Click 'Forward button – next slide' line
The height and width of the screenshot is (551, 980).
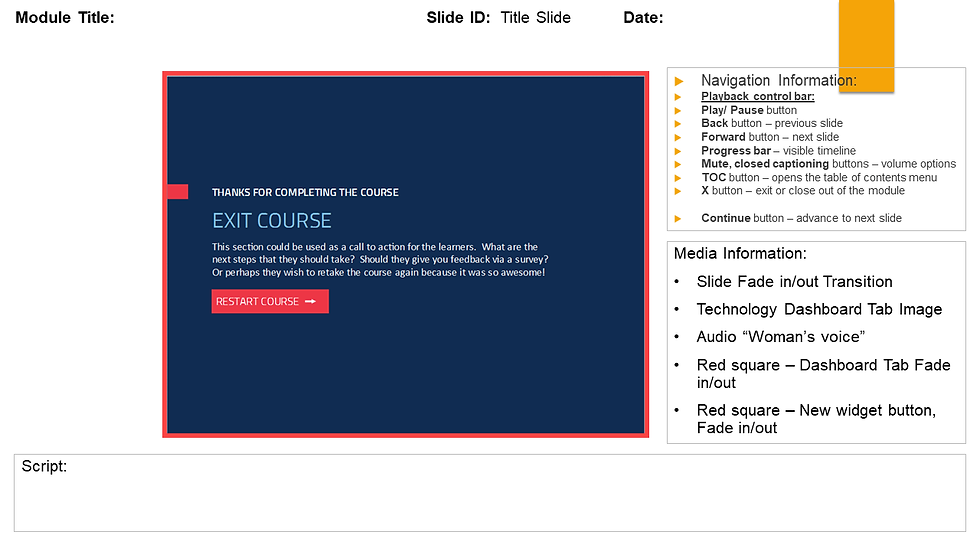pos(770,137)
